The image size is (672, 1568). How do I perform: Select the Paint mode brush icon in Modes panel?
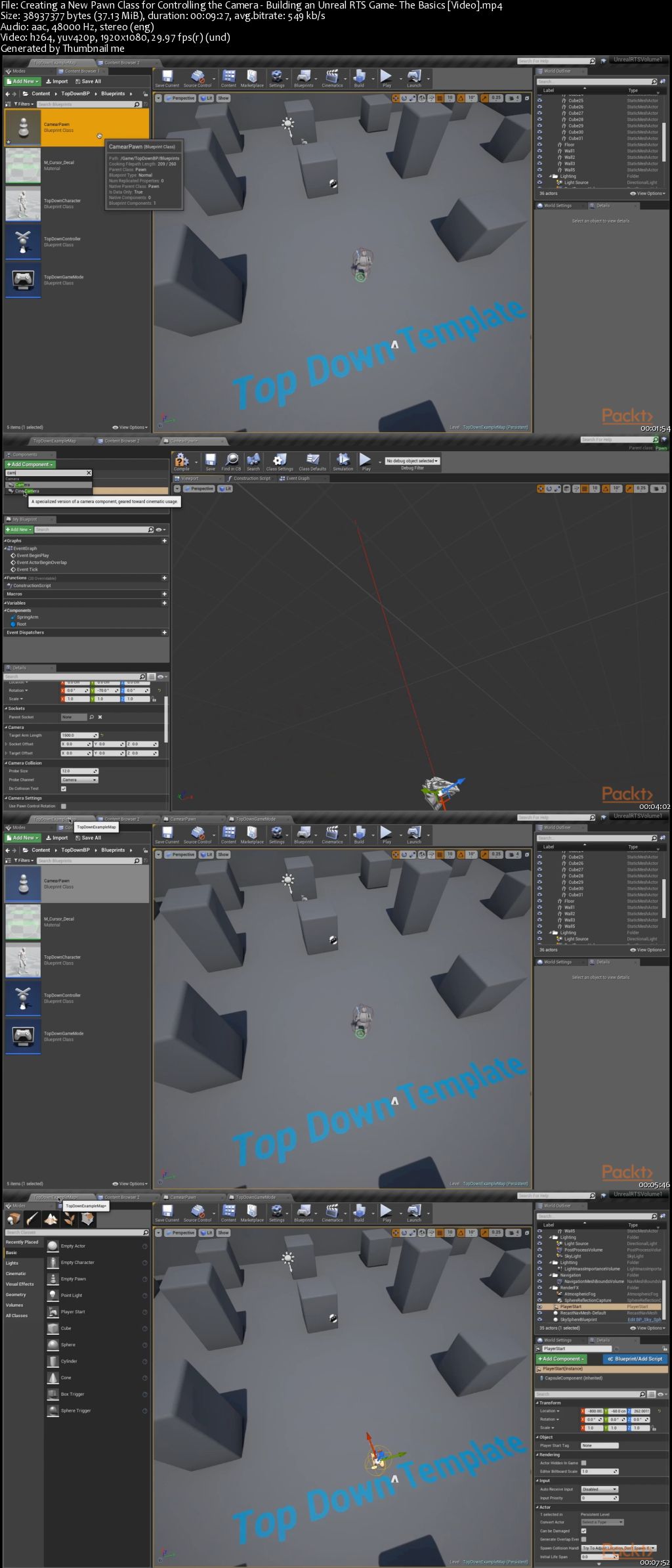32,1219
